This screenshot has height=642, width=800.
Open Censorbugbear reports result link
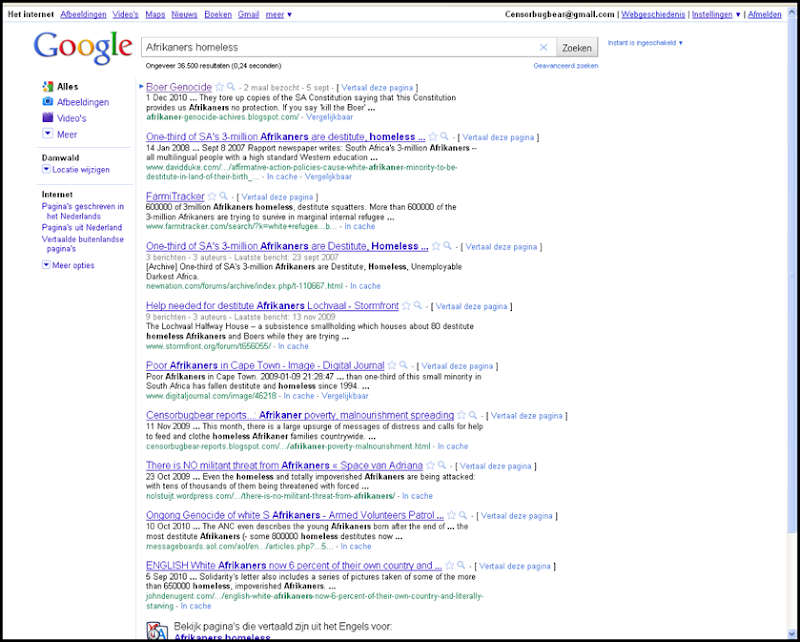300,415
